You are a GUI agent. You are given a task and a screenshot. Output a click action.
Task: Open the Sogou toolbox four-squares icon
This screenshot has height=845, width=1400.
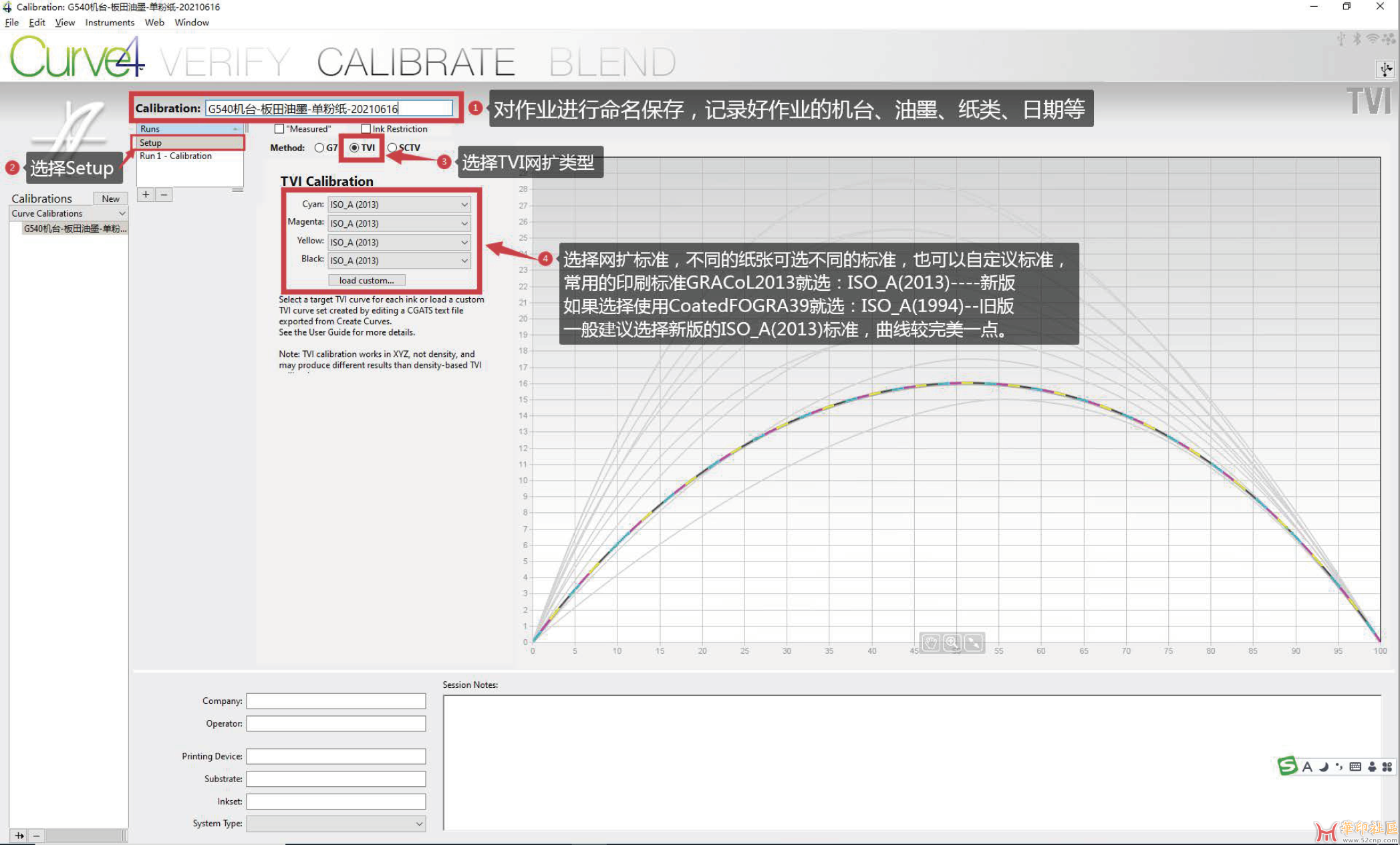point(1387,767)
